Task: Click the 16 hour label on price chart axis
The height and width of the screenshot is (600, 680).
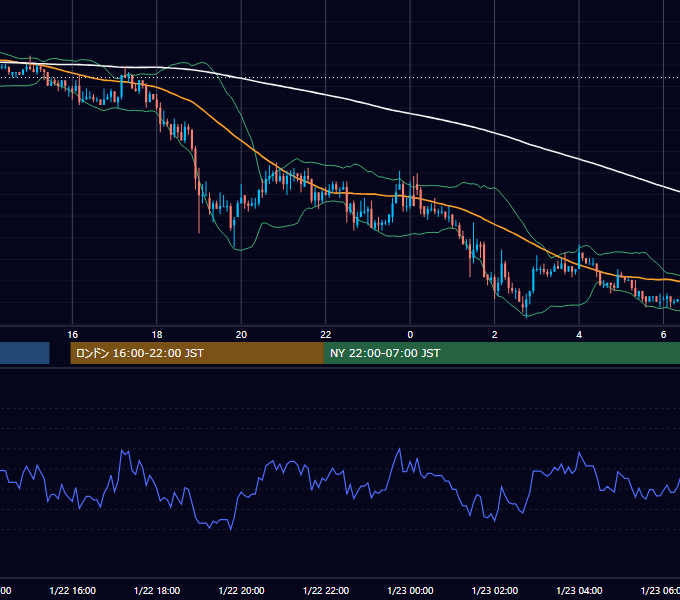Action: 72,335
